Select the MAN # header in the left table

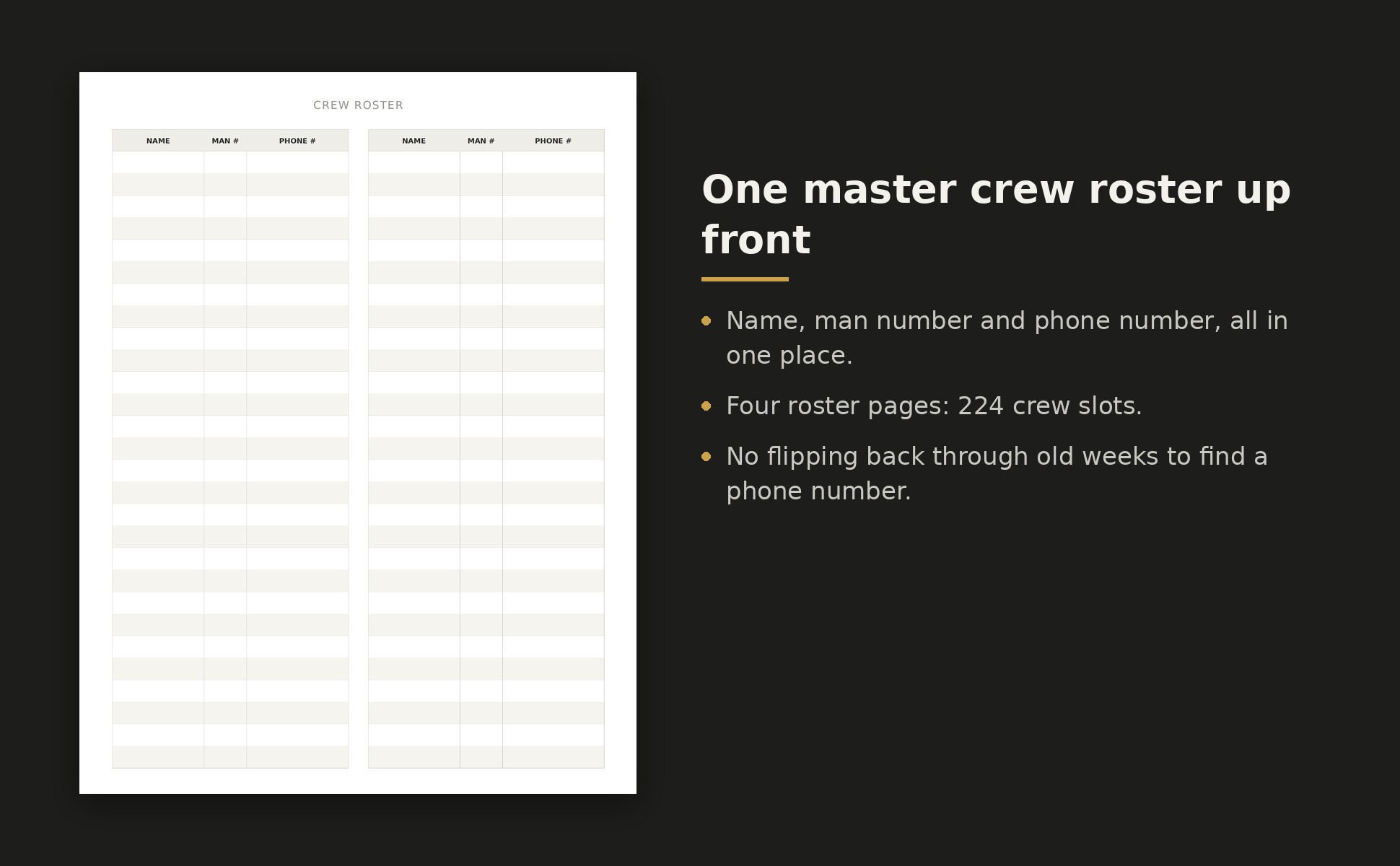pos(225,141)
